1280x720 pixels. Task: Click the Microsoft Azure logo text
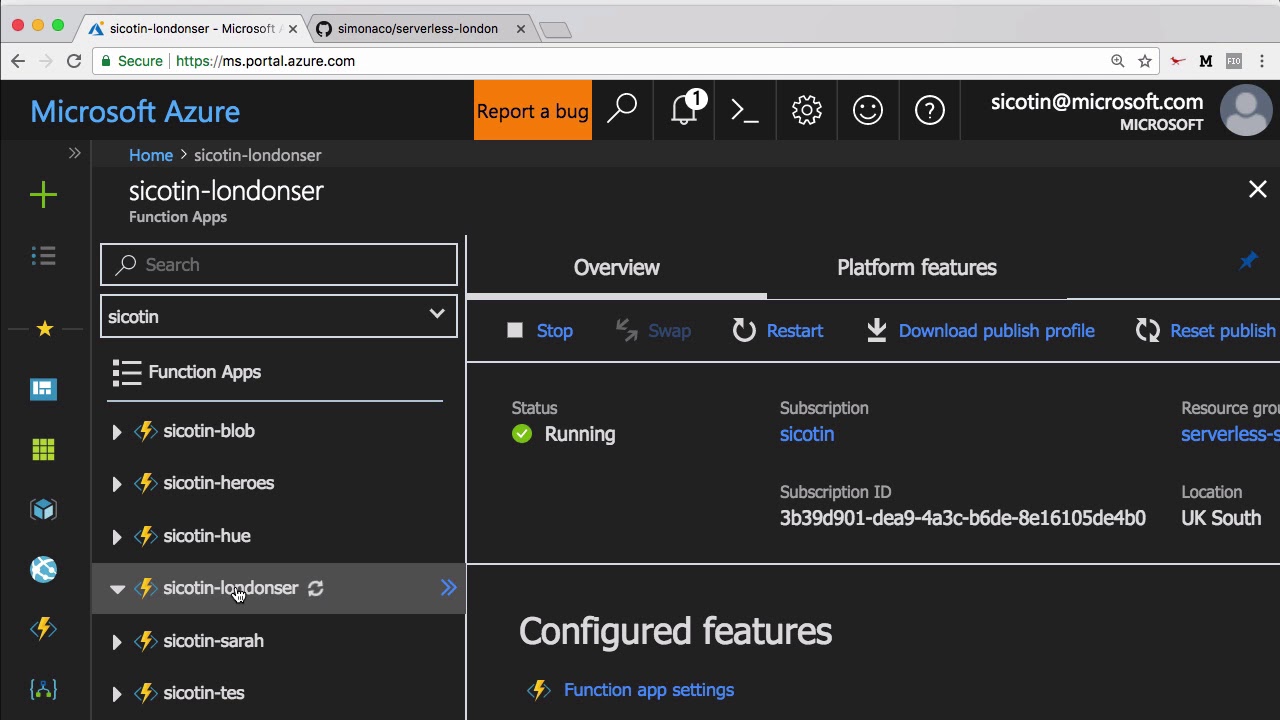pos(135,111)
